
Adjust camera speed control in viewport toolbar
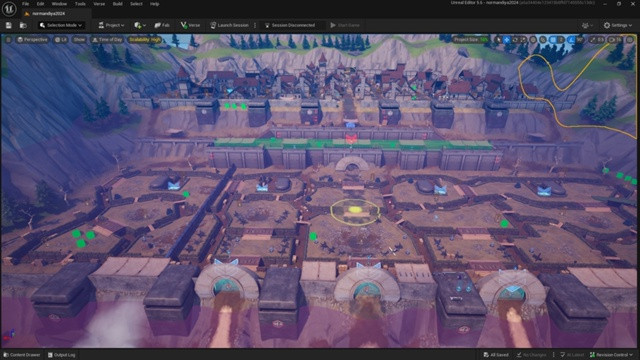tap(615, 40)
